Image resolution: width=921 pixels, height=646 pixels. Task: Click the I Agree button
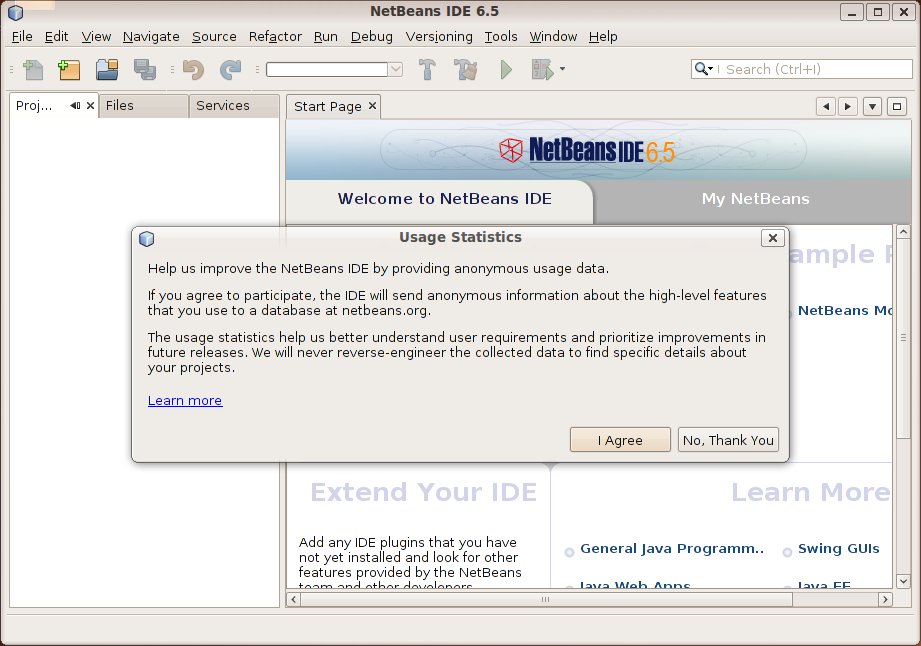pos(620,440)
